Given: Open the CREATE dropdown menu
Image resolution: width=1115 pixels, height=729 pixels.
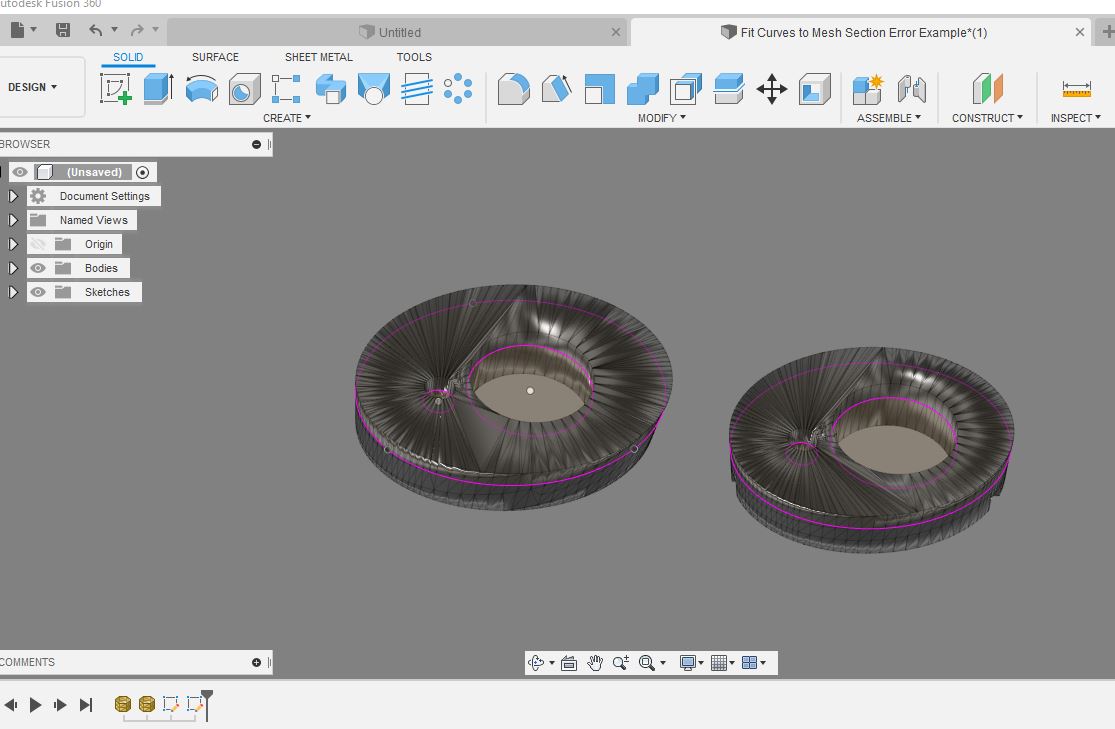Looking at the screenshot, I should click(286, 117).
